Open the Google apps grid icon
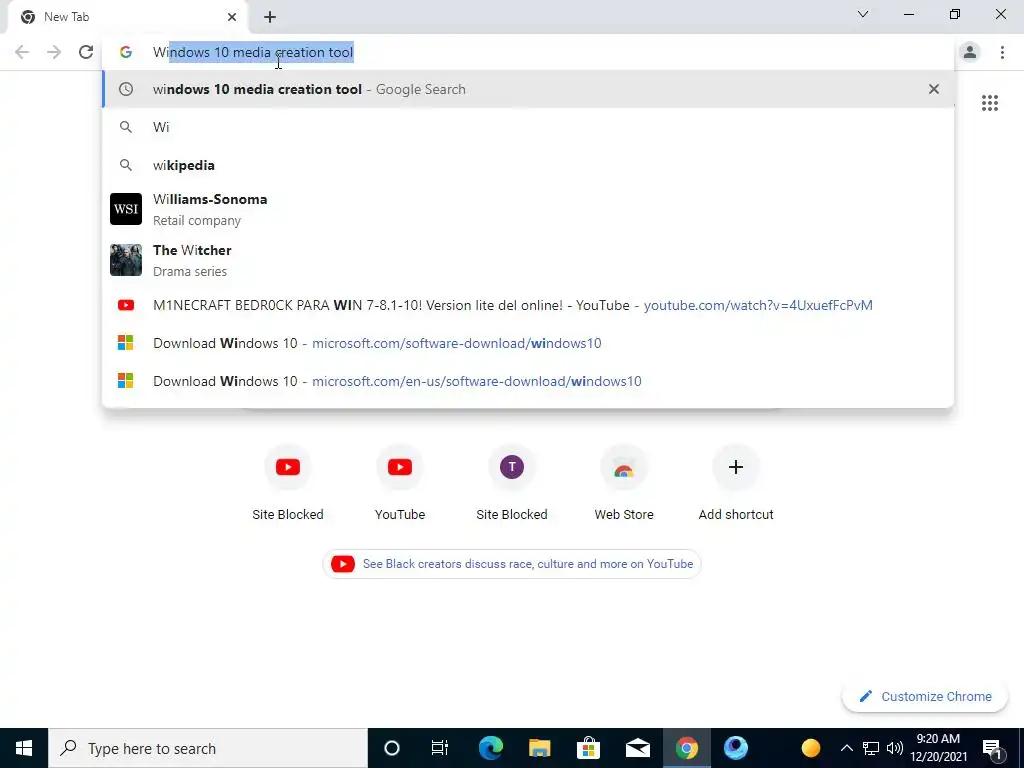1024x768 pixels. [x=990, y=103]
